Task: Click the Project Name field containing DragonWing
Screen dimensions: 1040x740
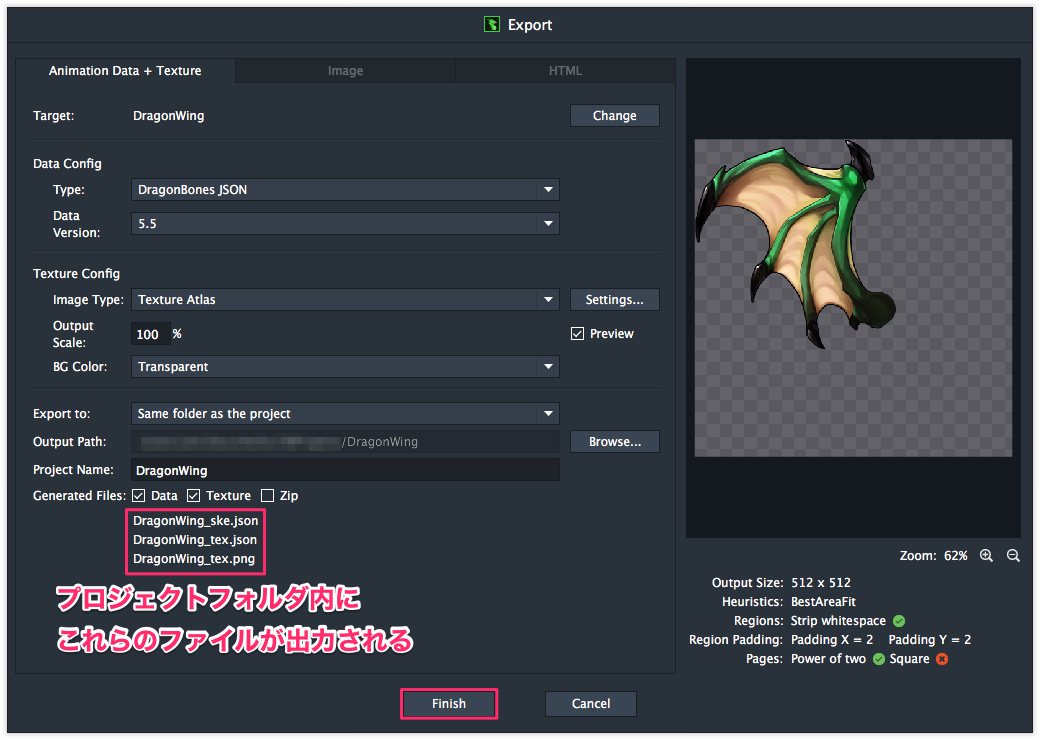Action: pos(345,470)
